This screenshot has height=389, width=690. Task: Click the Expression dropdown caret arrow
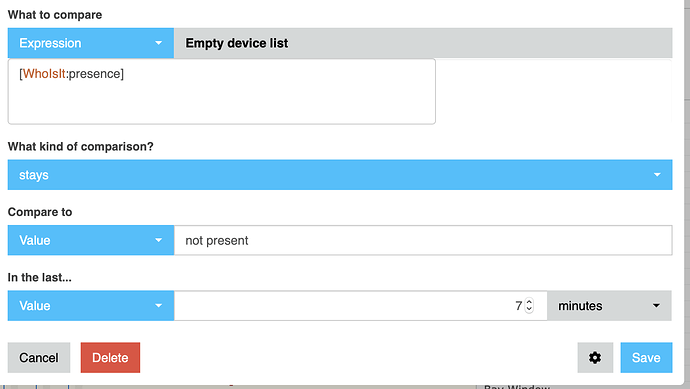tap(158, 43)
